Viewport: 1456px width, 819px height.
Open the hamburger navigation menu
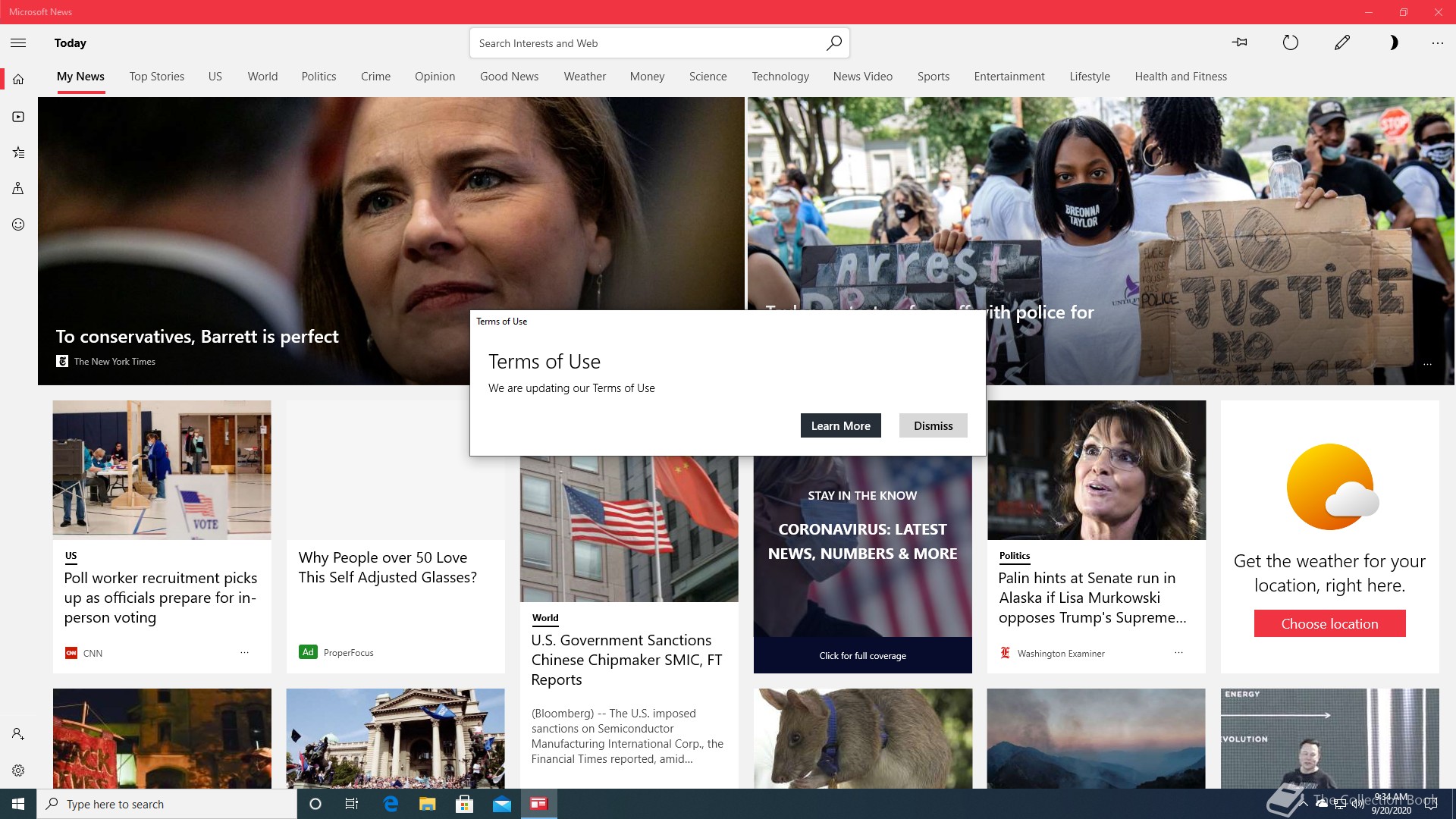[x=18, y=43]
